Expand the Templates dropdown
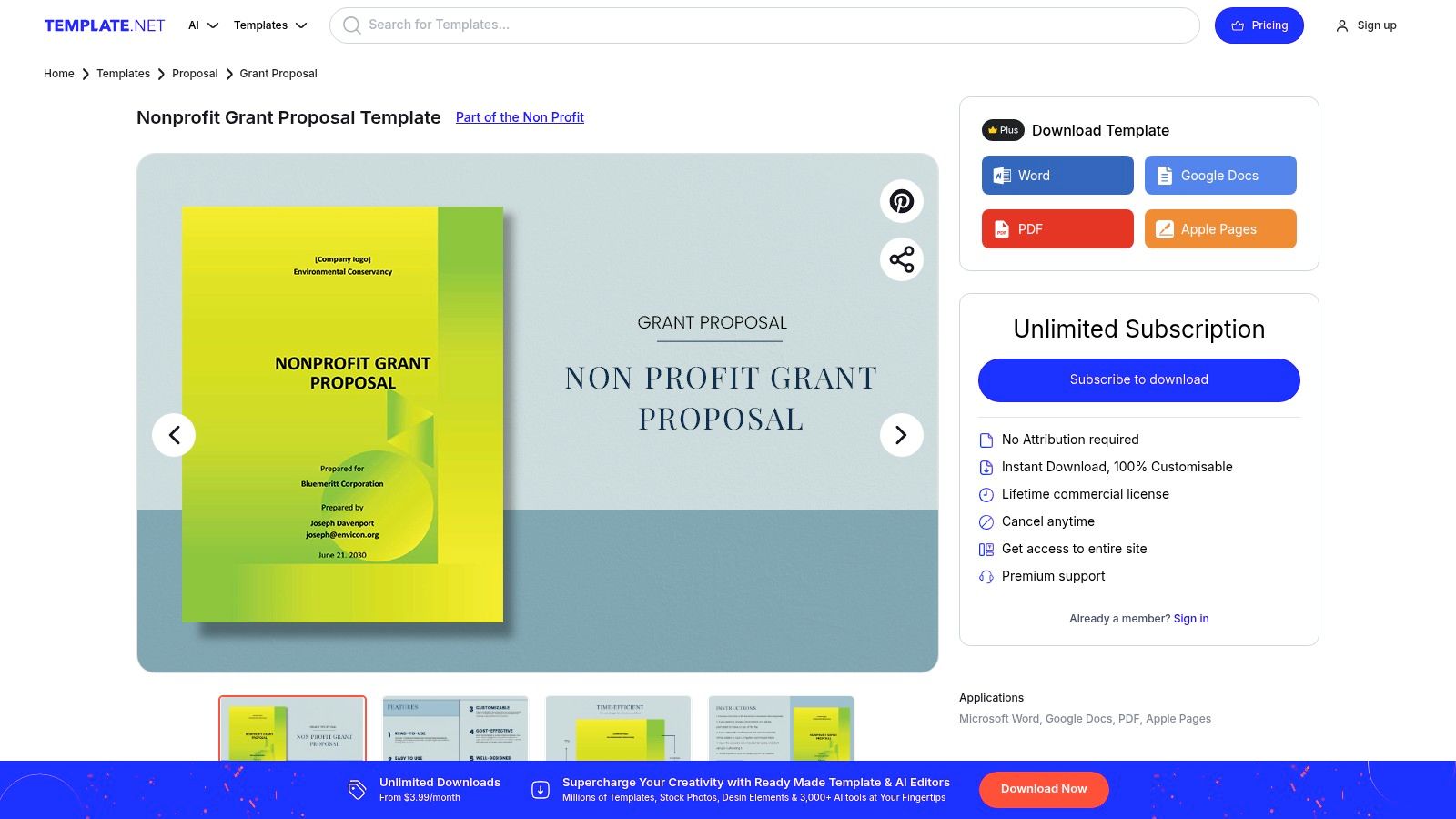 pyautogui.click(x=269, y=25)
